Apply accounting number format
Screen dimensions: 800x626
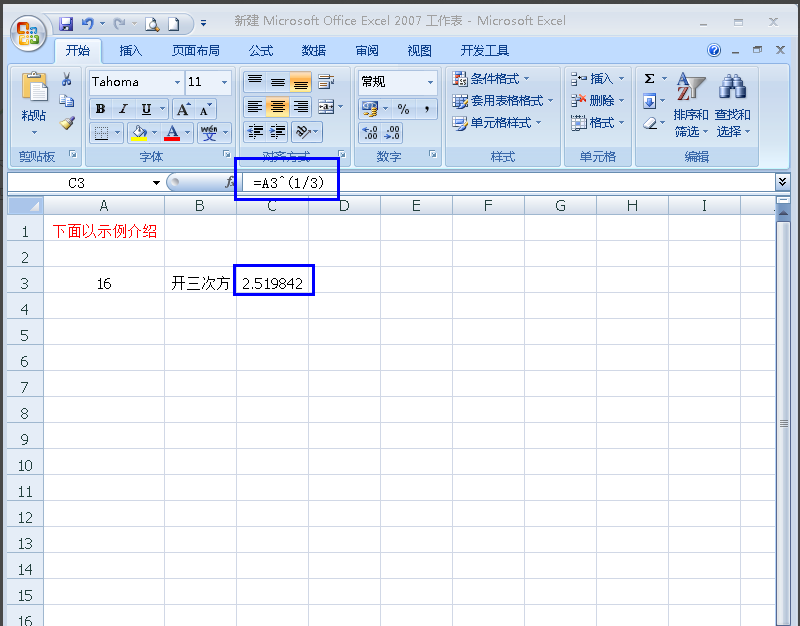370,109
